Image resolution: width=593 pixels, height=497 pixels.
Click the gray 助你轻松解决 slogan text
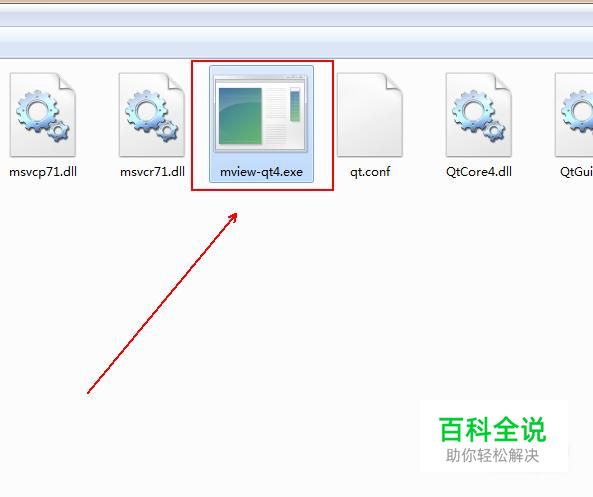[492, 455]
